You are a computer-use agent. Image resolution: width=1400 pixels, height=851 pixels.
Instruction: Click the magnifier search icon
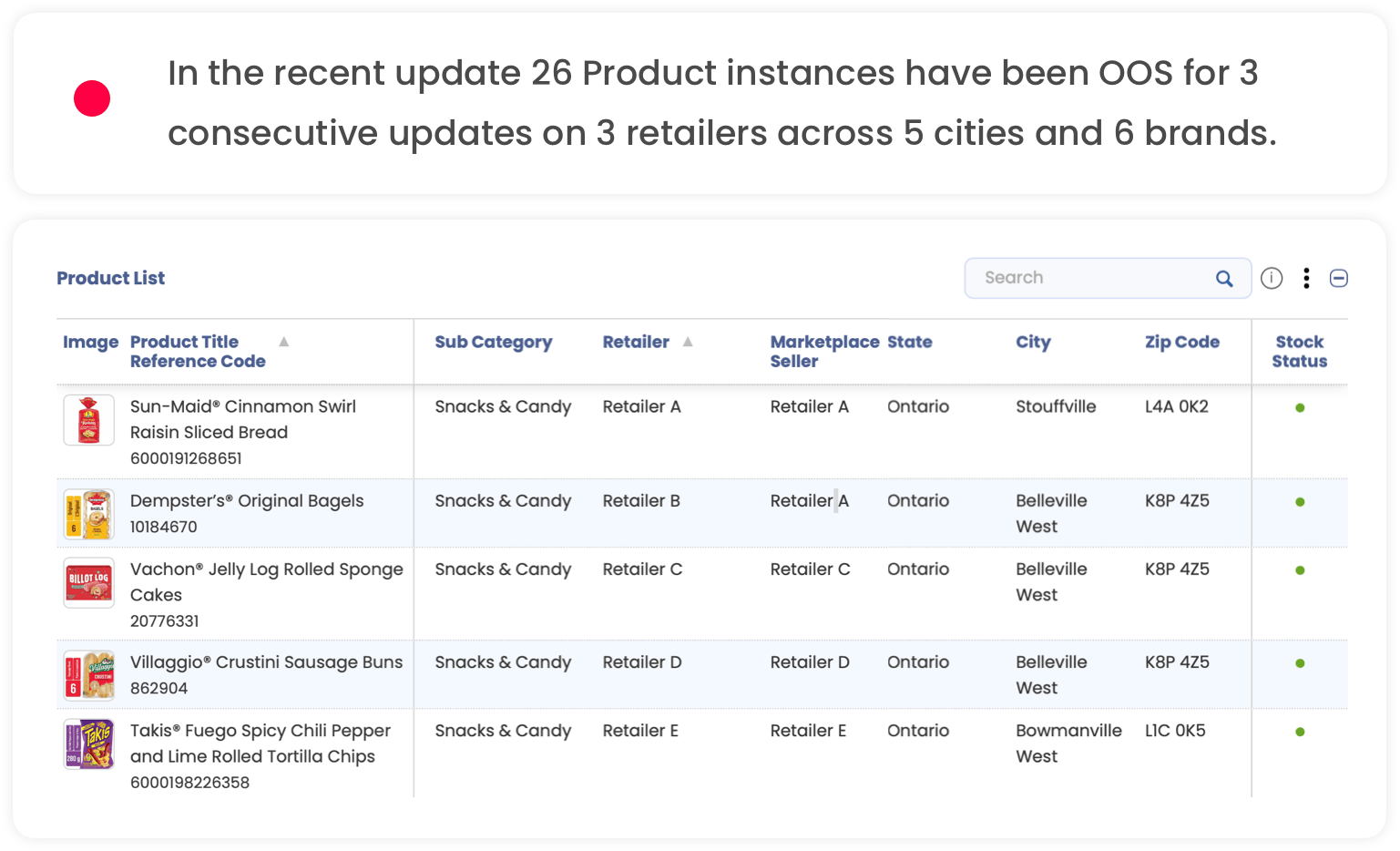point(1224,279)
